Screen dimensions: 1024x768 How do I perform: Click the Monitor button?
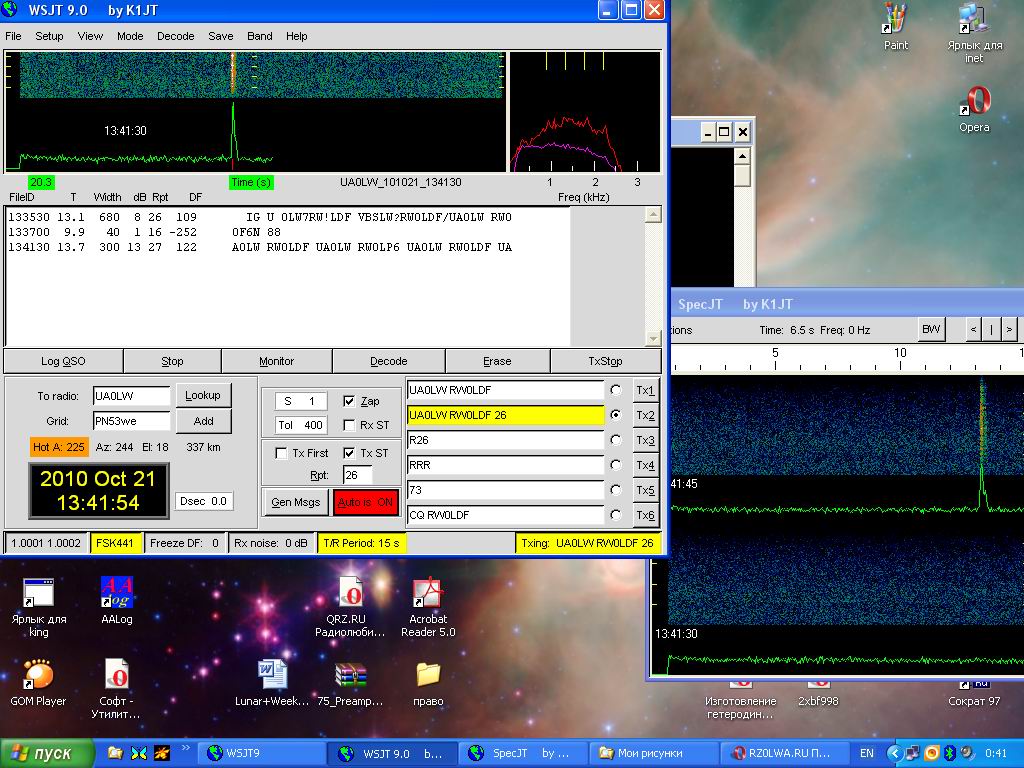(277, 361)
